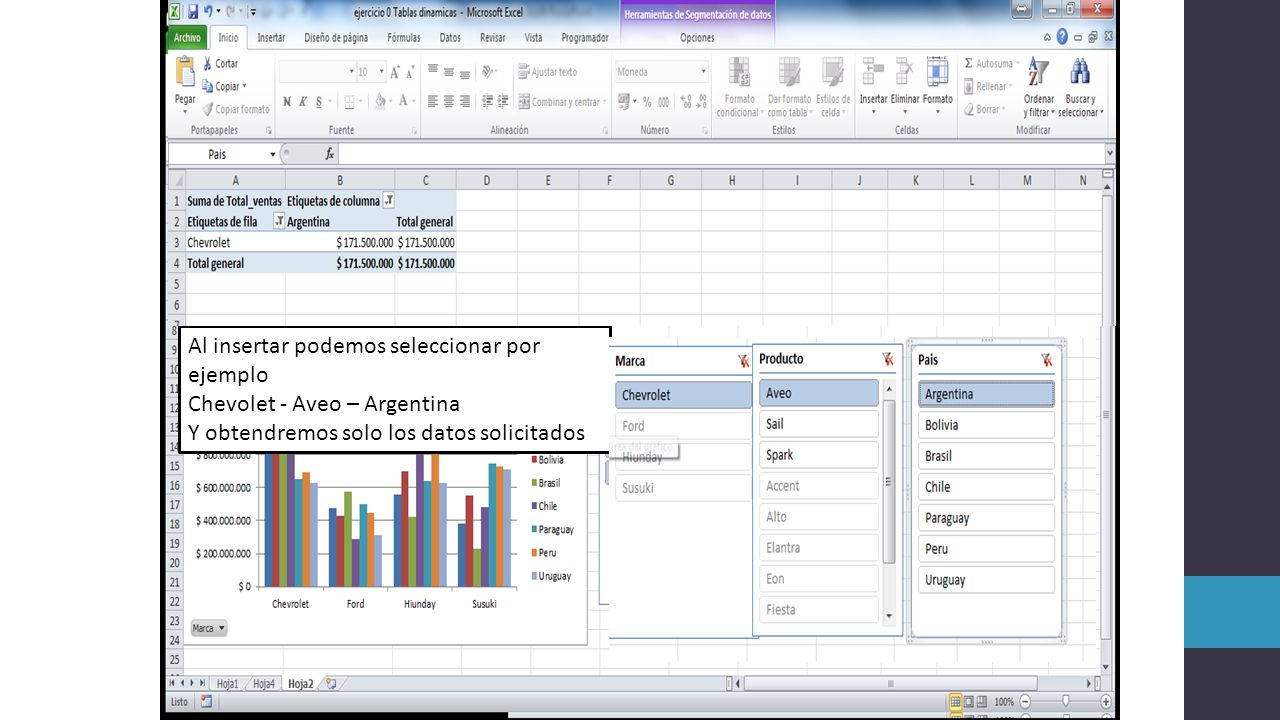Save the workbook from the quick access toolbar
The width and height of the screenshot is (1280, 720).
(192, 11)
